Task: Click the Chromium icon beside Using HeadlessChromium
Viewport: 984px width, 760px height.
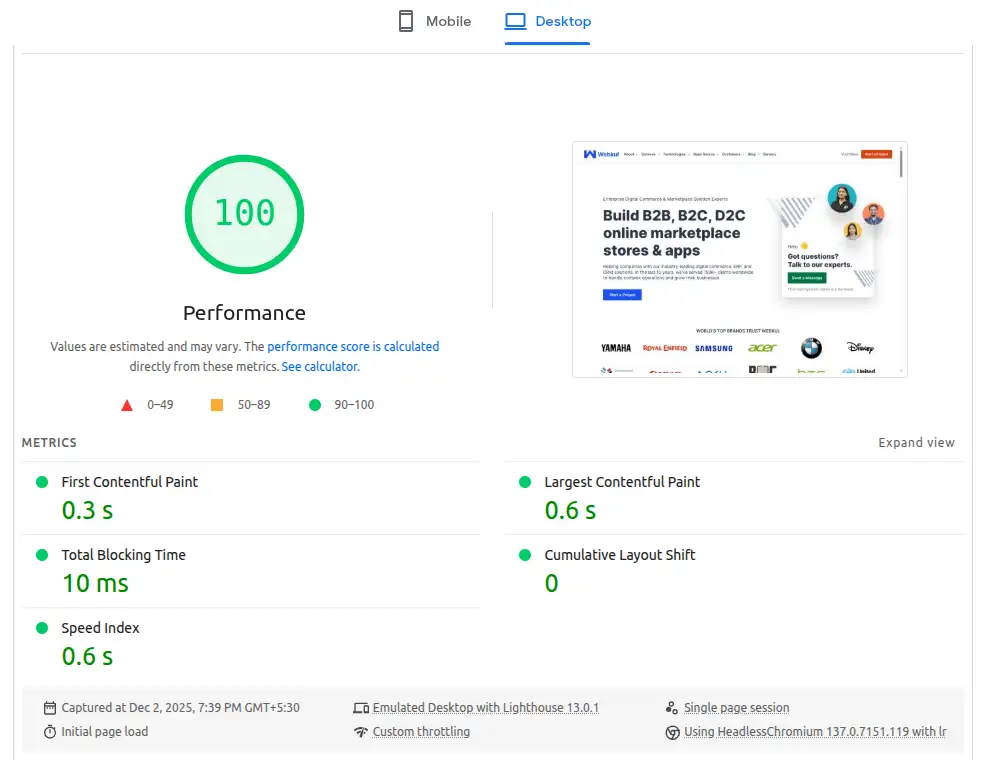Action: pyautogui.click(x=672, y=732)
